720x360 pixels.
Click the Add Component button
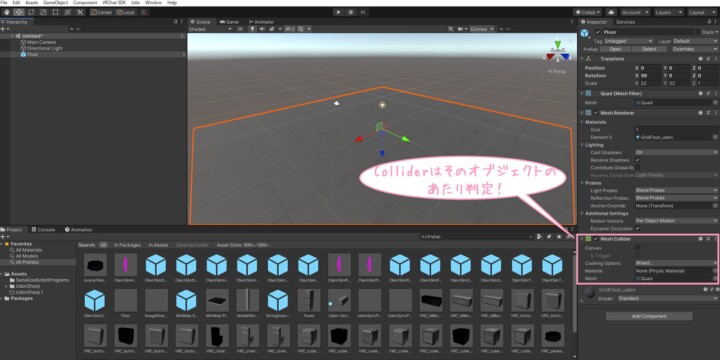click(x=649, y=316)
